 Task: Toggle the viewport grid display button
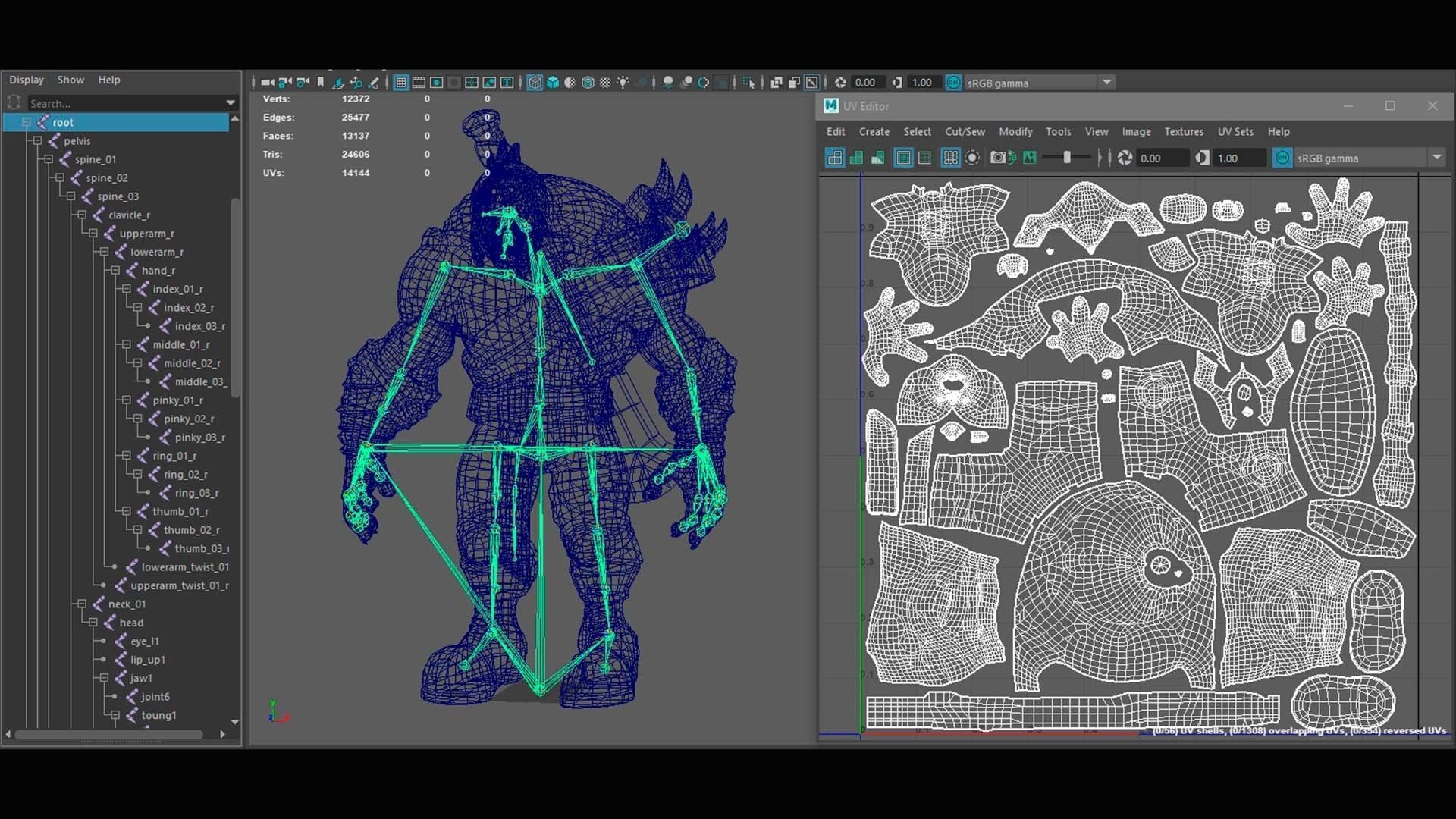pos(401,83)
